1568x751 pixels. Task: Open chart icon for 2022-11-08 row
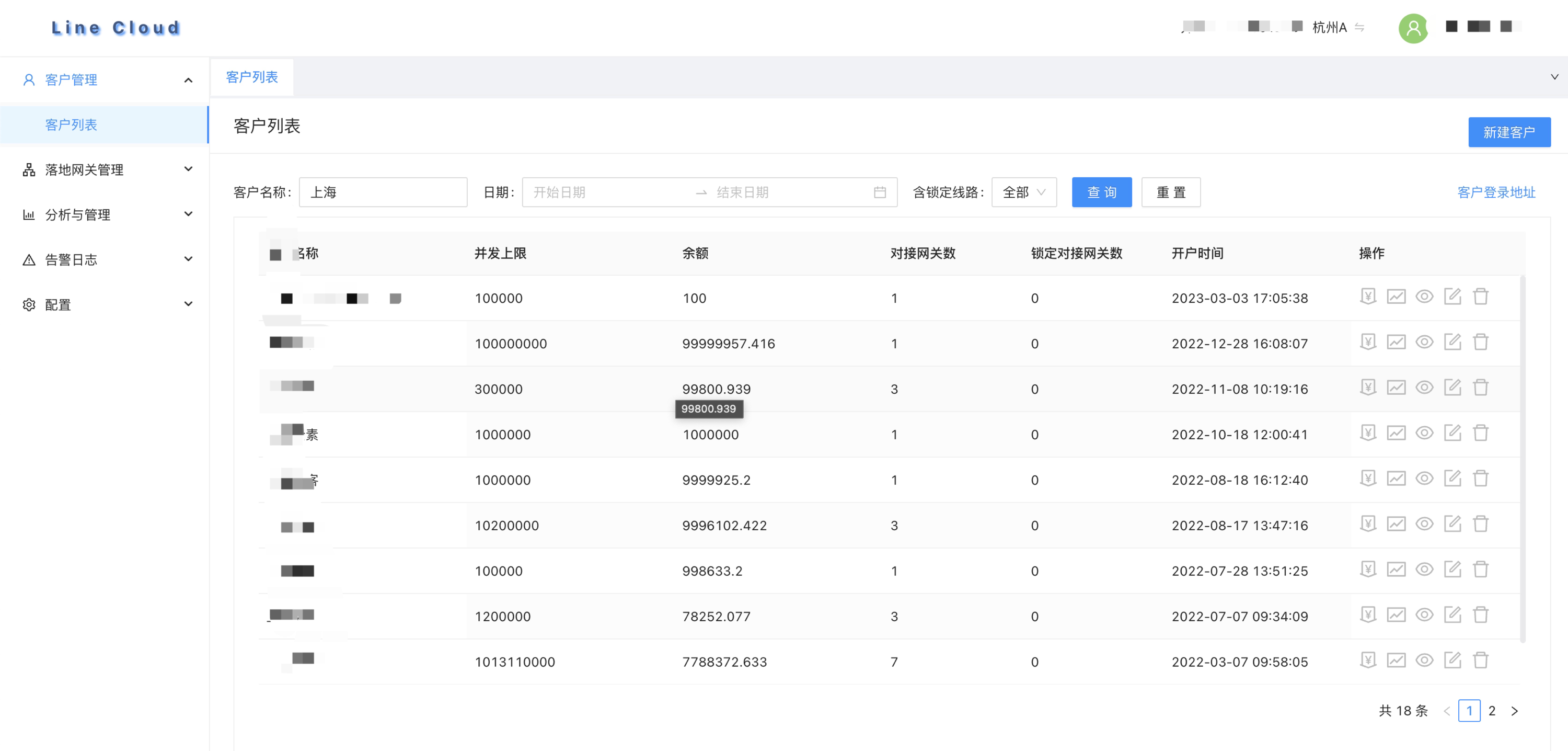click(1396, 388)
